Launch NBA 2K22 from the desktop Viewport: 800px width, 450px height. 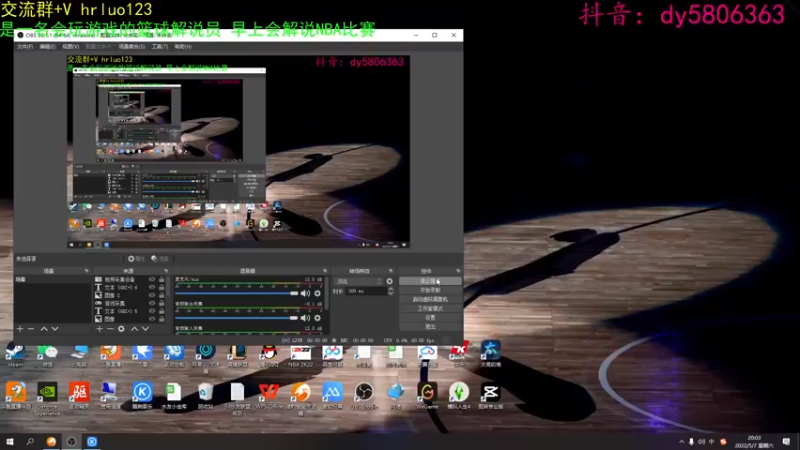301,354
